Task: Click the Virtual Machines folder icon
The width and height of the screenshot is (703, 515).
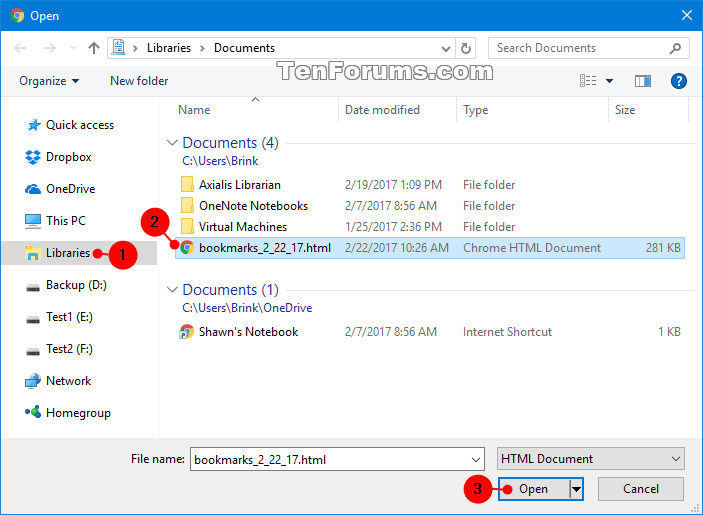Action: click(187, 226)
